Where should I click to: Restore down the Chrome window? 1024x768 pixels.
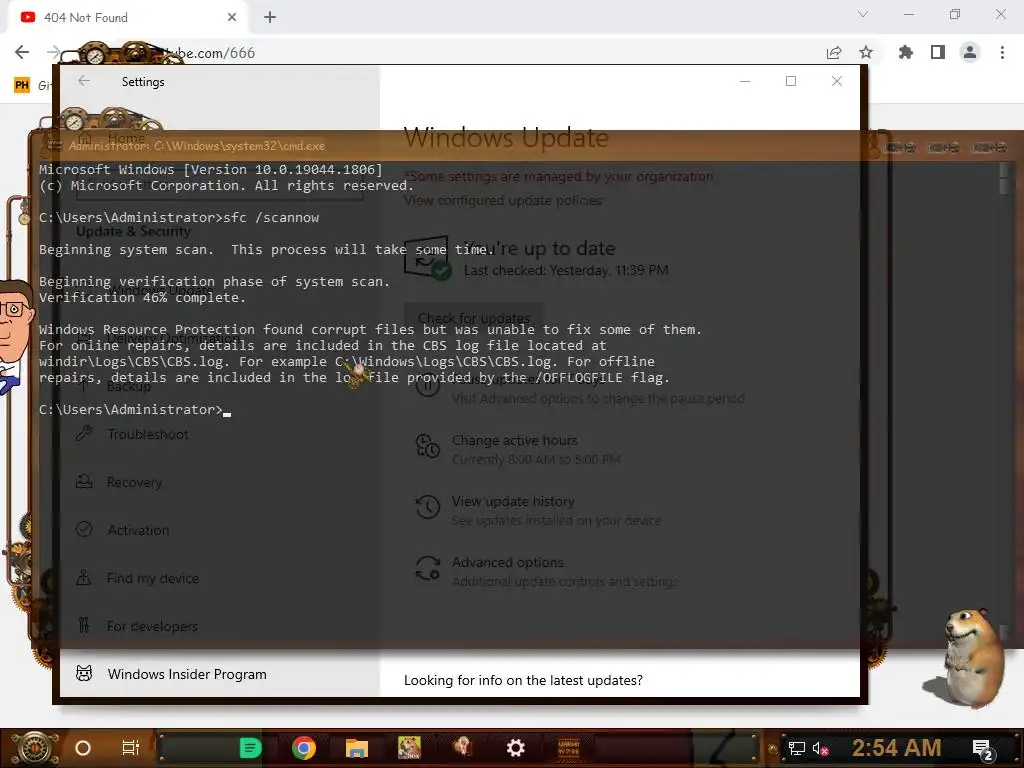pyautogui.click(x=955, y=14)
